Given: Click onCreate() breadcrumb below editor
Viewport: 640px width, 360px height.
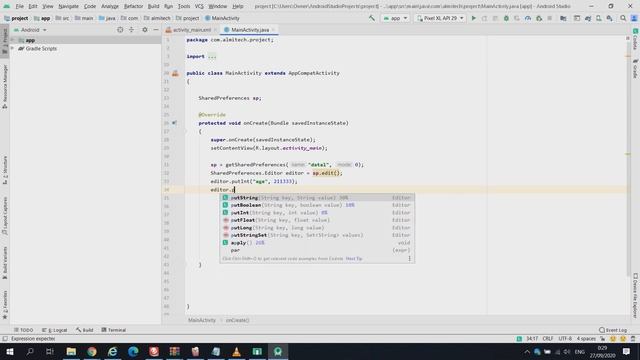Looking at the screenshot, I should point(237,320).
